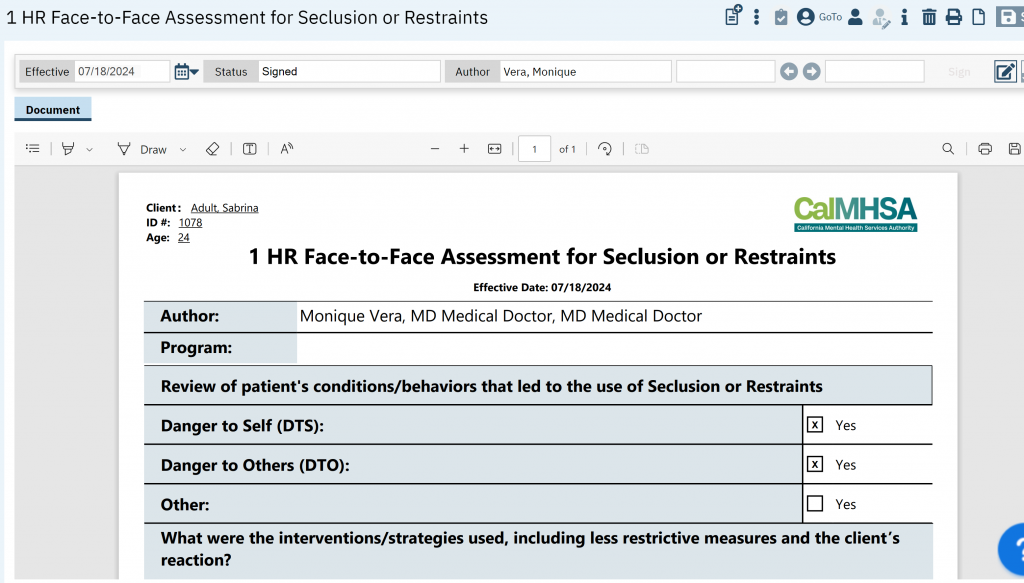The width and height of the screenshot is (1024, 583).
Task: Click the page number input field
Action: (x=534, y=148)
